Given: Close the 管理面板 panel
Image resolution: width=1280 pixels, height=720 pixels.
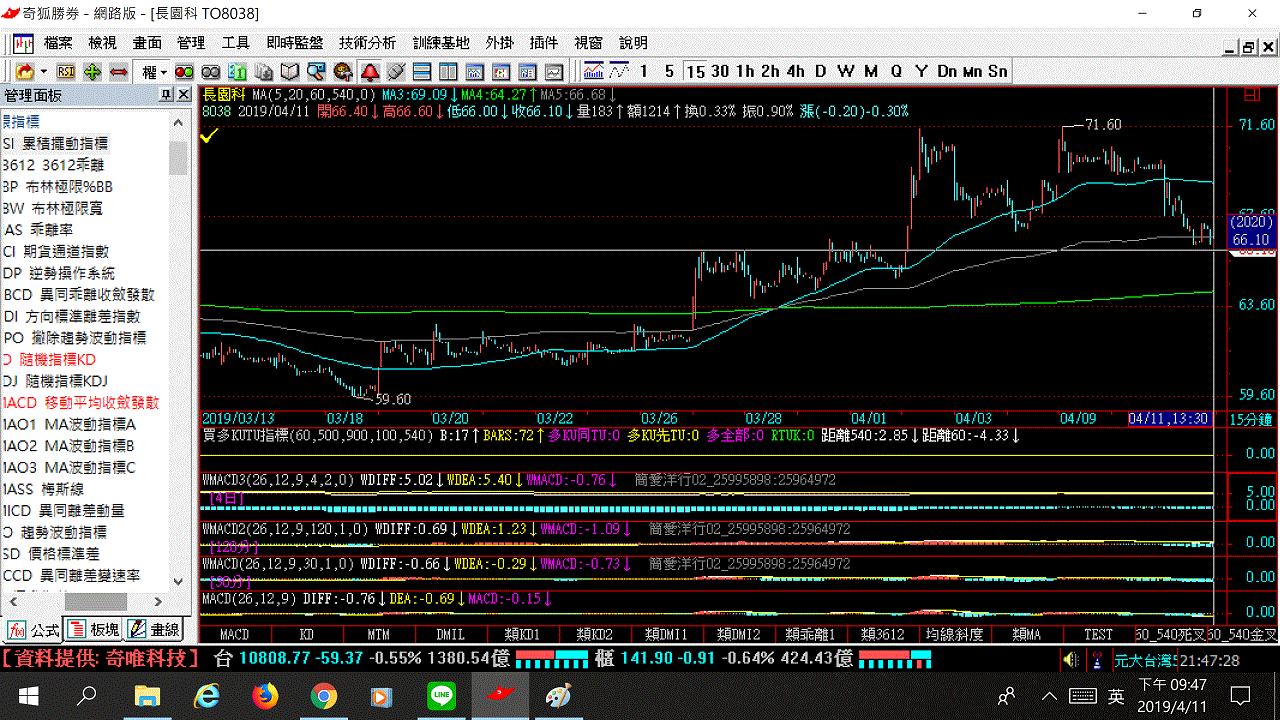Looking at the screenshot, I should (183, 94).
